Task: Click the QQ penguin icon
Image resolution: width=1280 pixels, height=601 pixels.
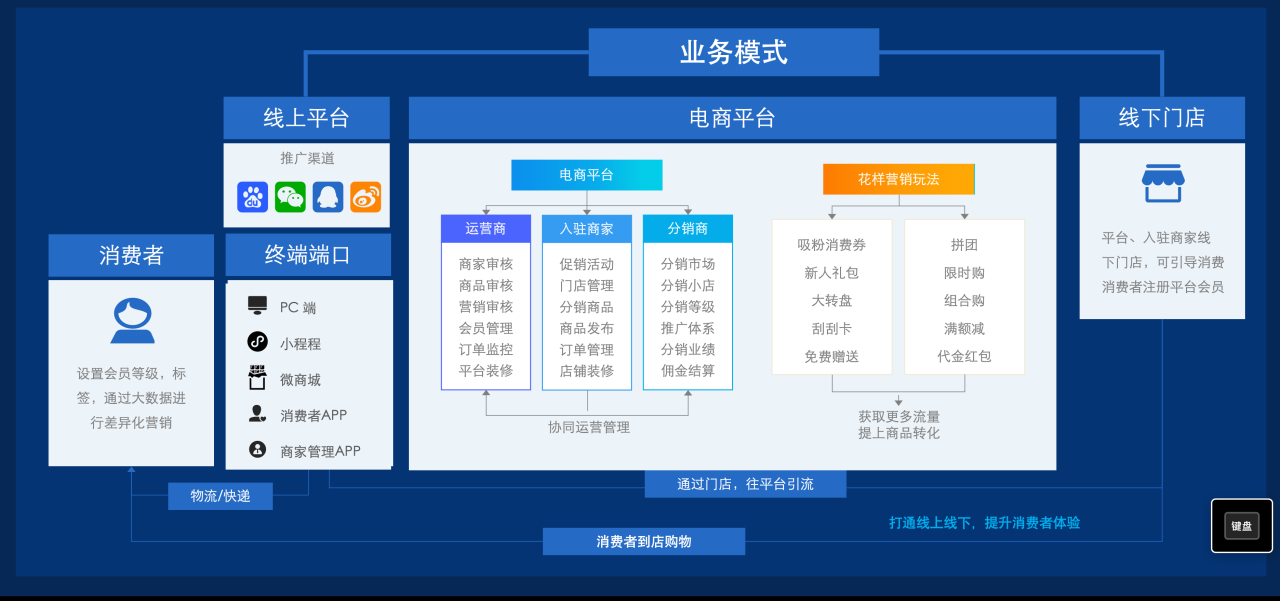Action: coord(328,197)
